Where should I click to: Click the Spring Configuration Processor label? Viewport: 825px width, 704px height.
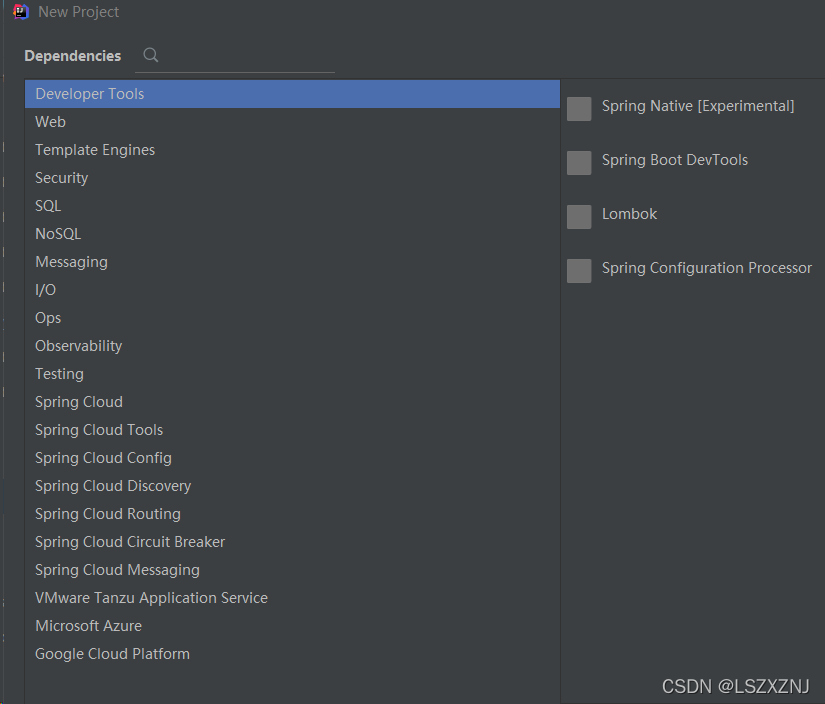707,268
